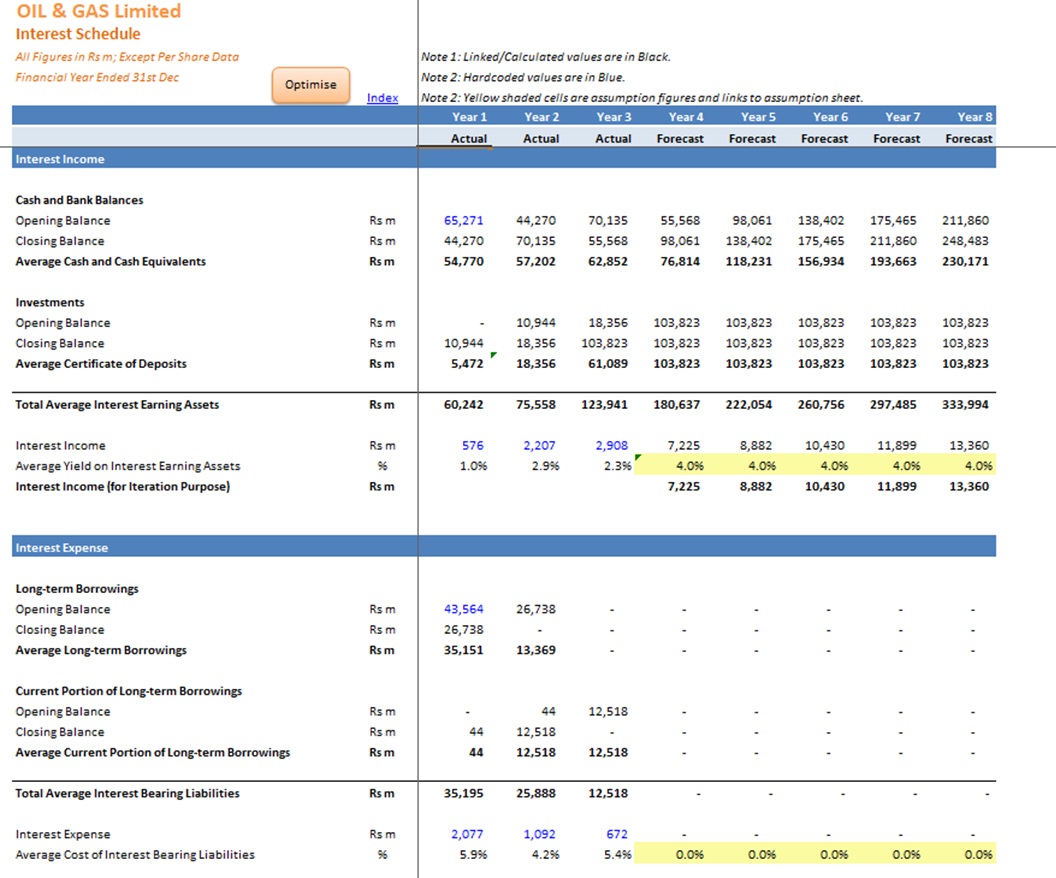Click Year 4 yellow cost assumption 0.0%
This screenshot has width=1056, height=878.
tap(690, 854)
